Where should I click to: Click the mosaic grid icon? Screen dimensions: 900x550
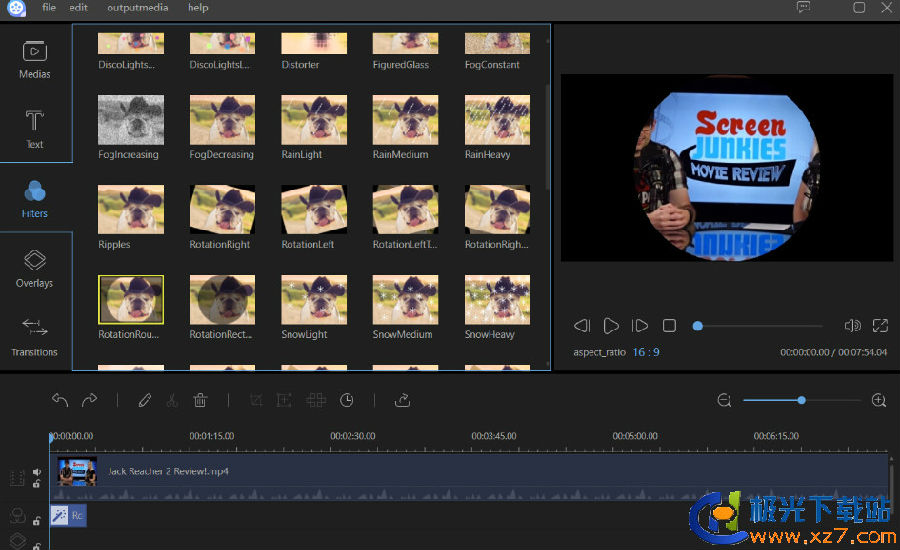[316, 400]
